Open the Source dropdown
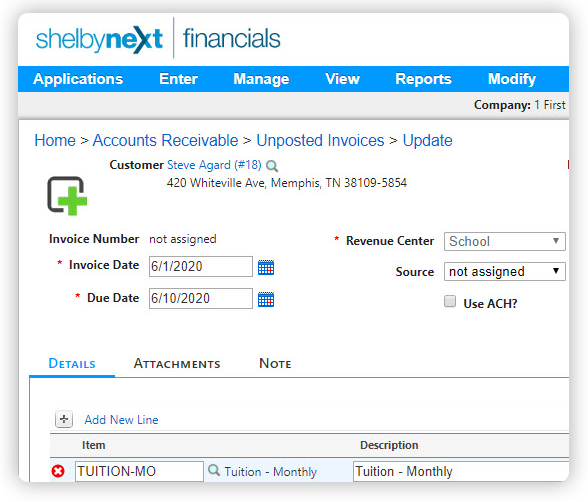The height and width of the screenshot is (502, 588). point(504,271)
